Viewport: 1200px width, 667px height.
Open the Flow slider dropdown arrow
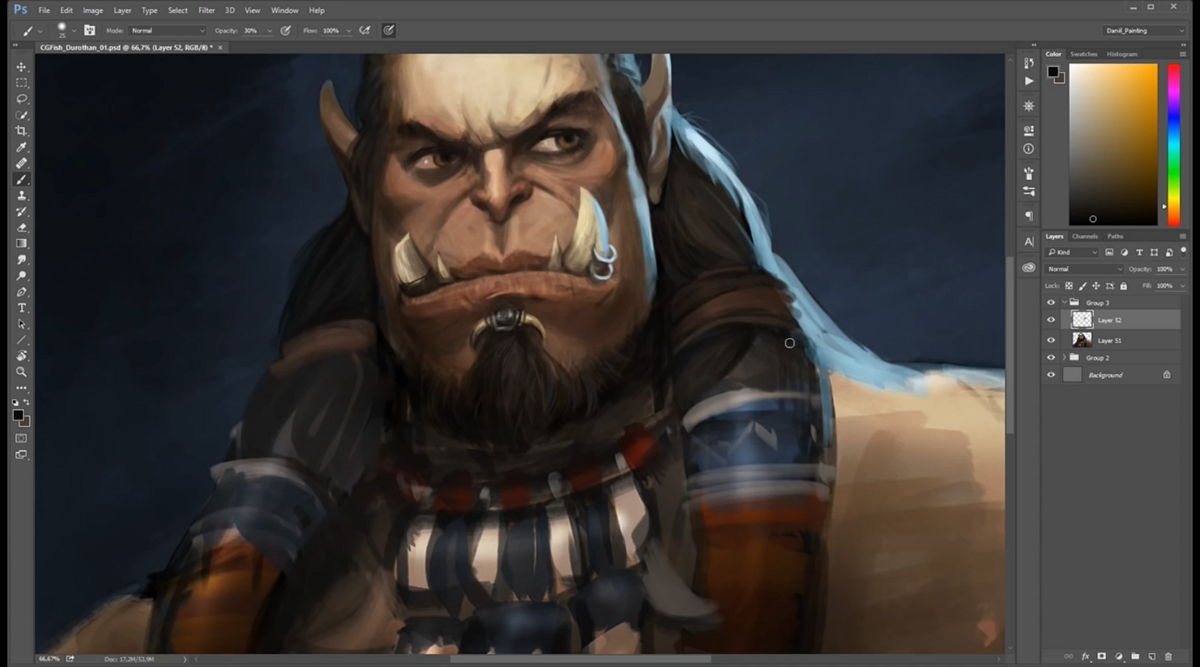(x=349, y=31)
